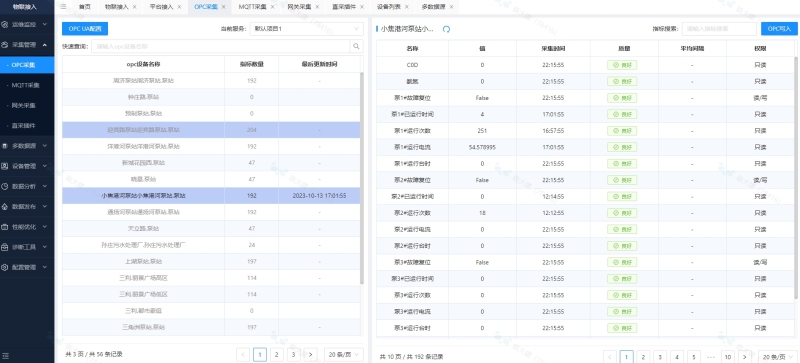Switch to the 设备列表 tab

click(x=388, y=7)
